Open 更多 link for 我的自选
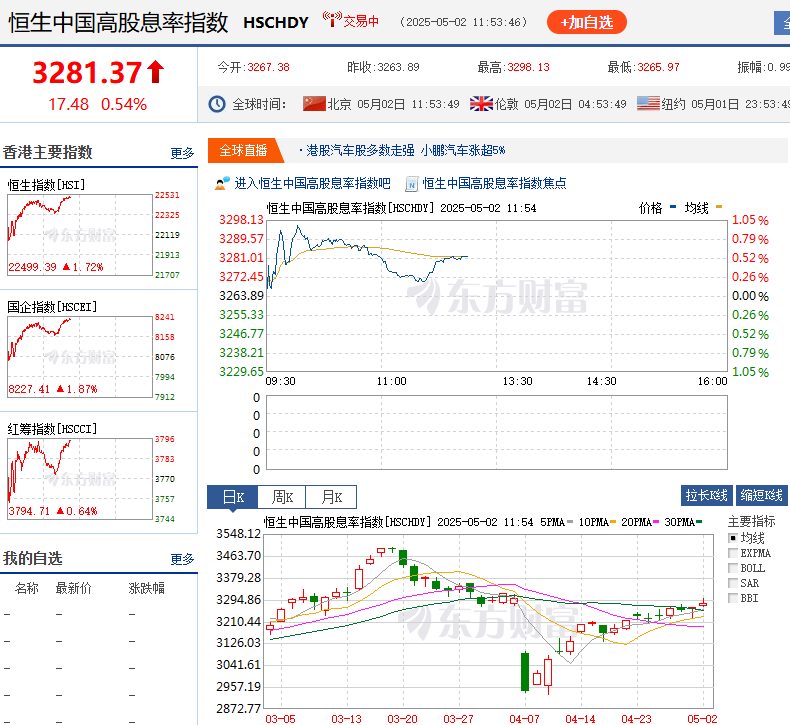Image resolution: width=790 pixels, height=725 pixels. [182, 559]
